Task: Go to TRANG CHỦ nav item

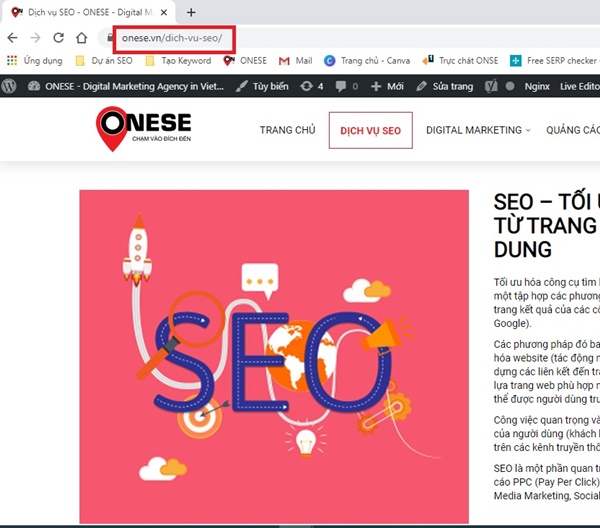Action: pyautogui.click(x=287, y=130)
